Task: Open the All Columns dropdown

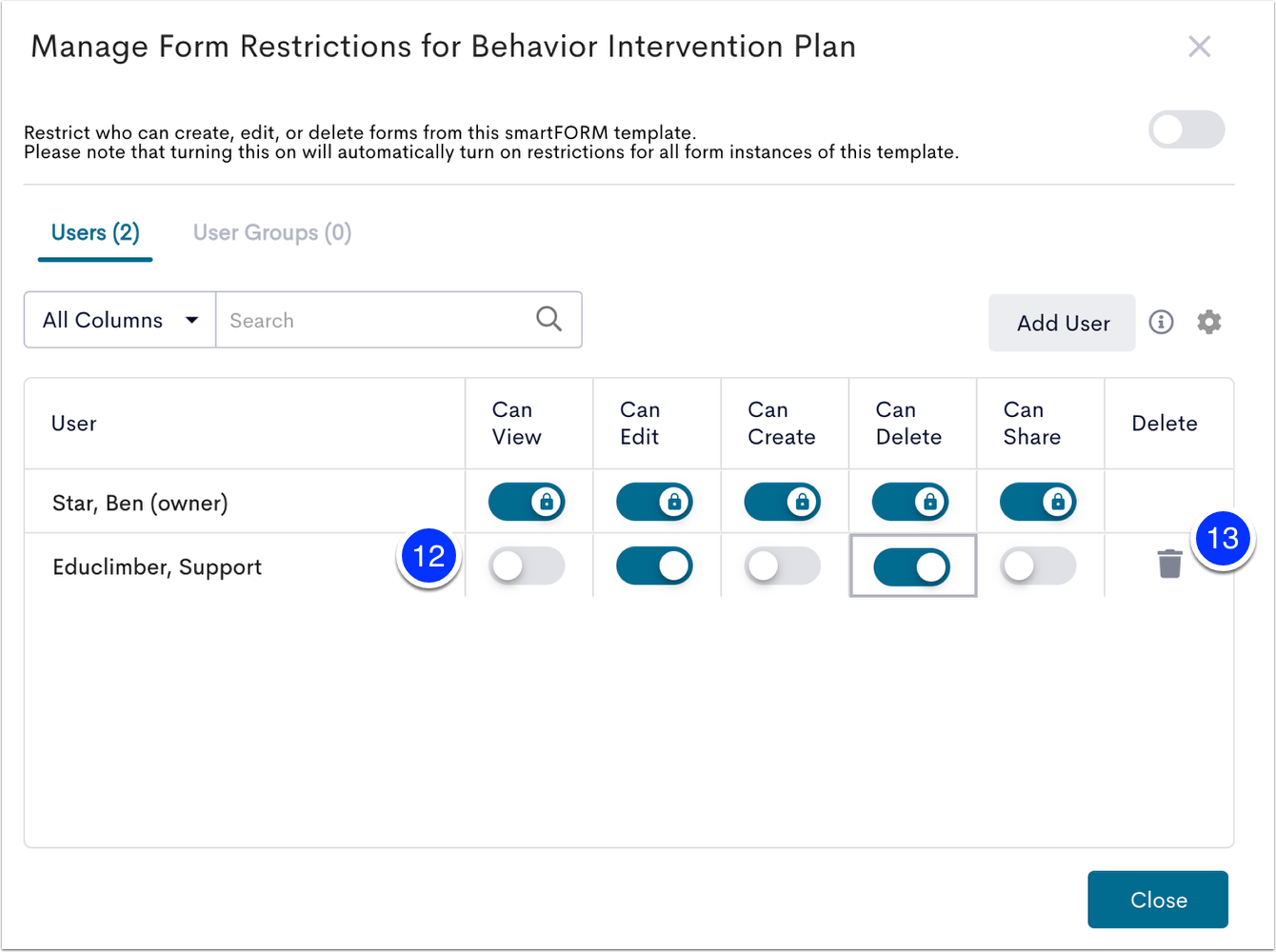Action: pyautogui.click(x=120, y=320)
